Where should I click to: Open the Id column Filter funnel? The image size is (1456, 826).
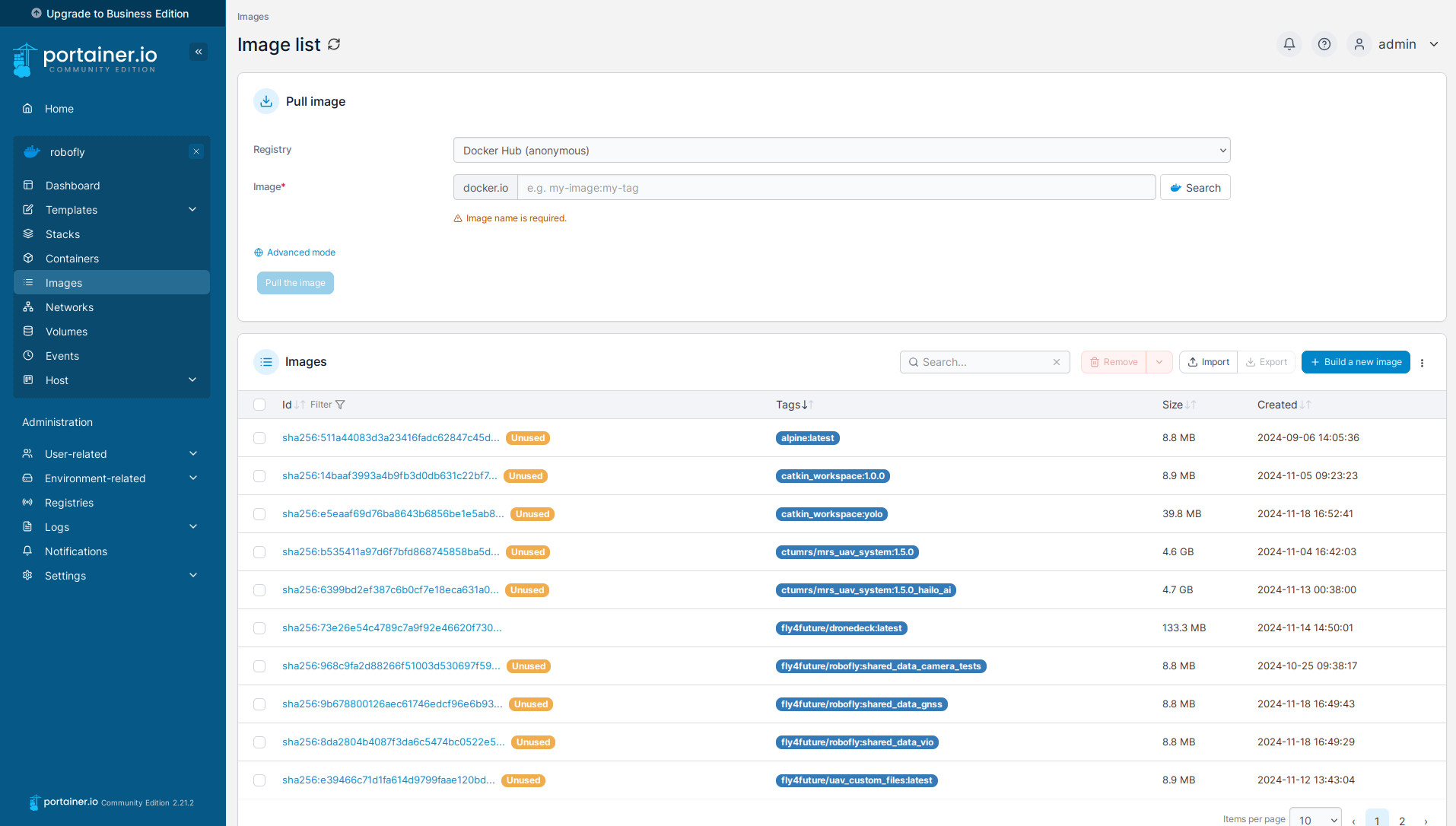(340, 405)
